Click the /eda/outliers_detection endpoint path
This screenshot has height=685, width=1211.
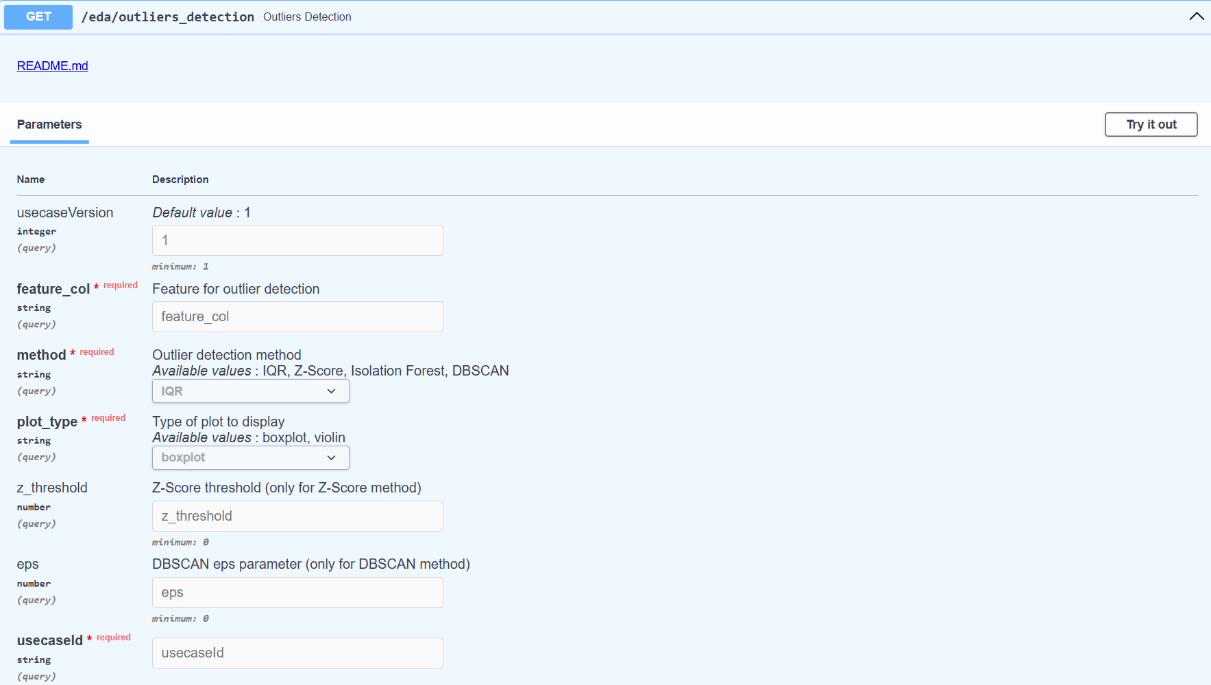[168, 17]
